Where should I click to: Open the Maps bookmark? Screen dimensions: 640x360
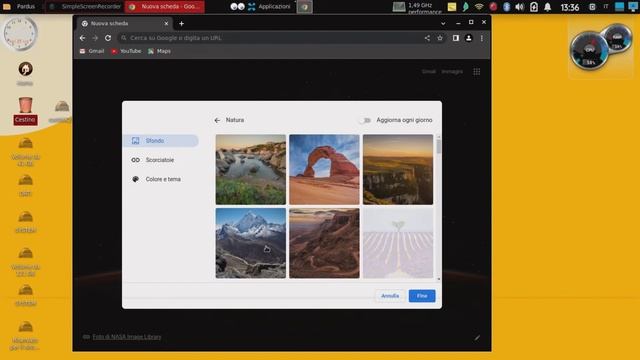tap(160, 51)
